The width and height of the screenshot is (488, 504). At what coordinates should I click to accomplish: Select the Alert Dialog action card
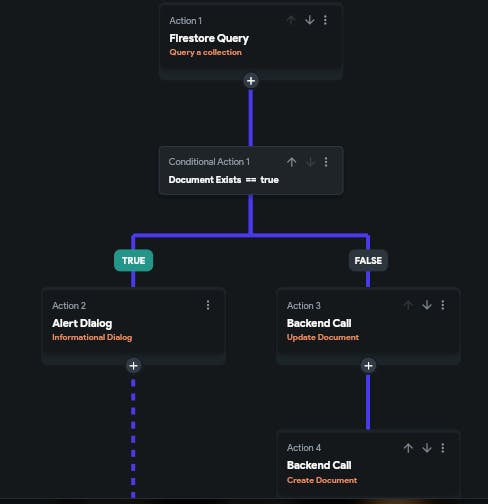134,326
